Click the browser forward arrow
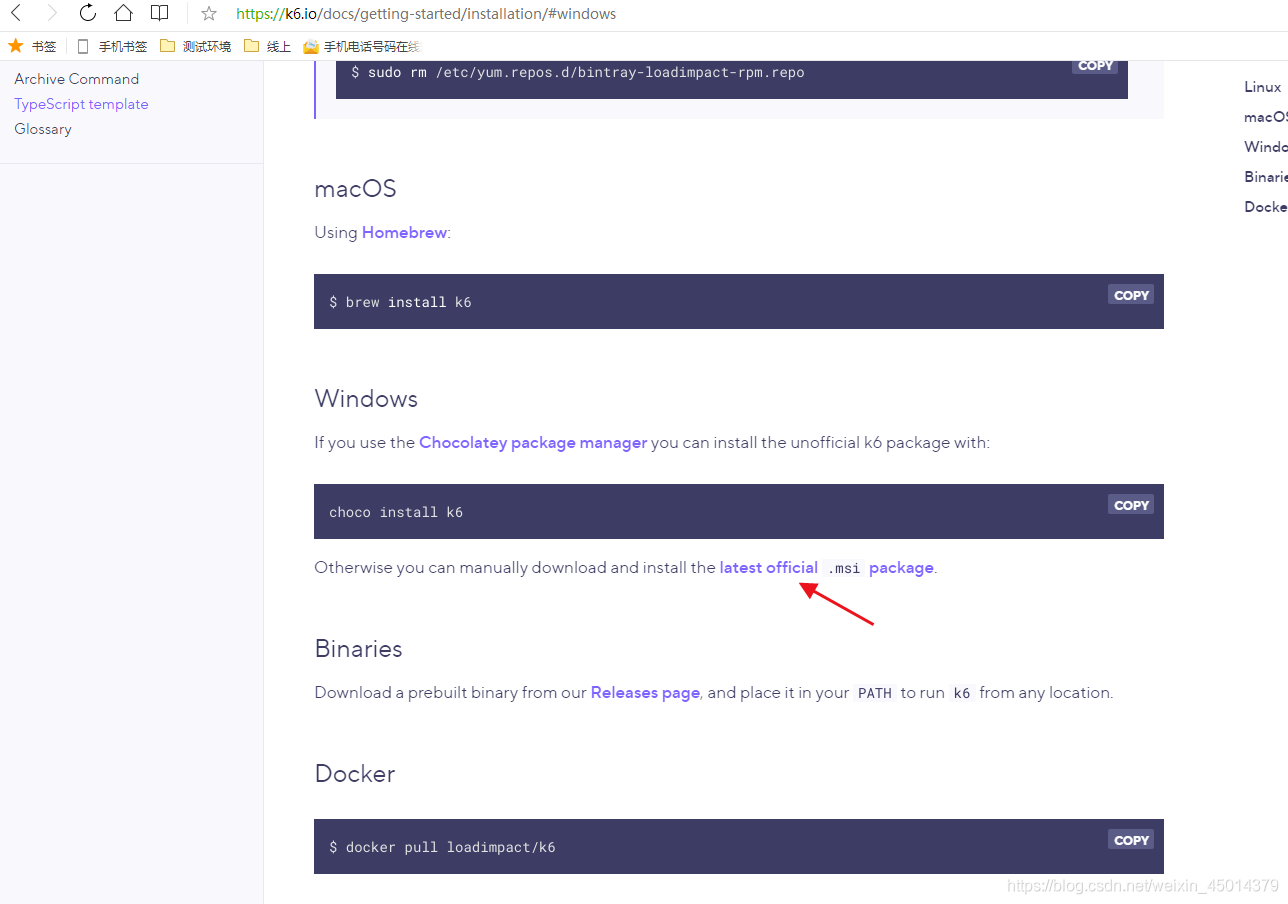This screenshot has height=904, width=1288. (52, 13)
